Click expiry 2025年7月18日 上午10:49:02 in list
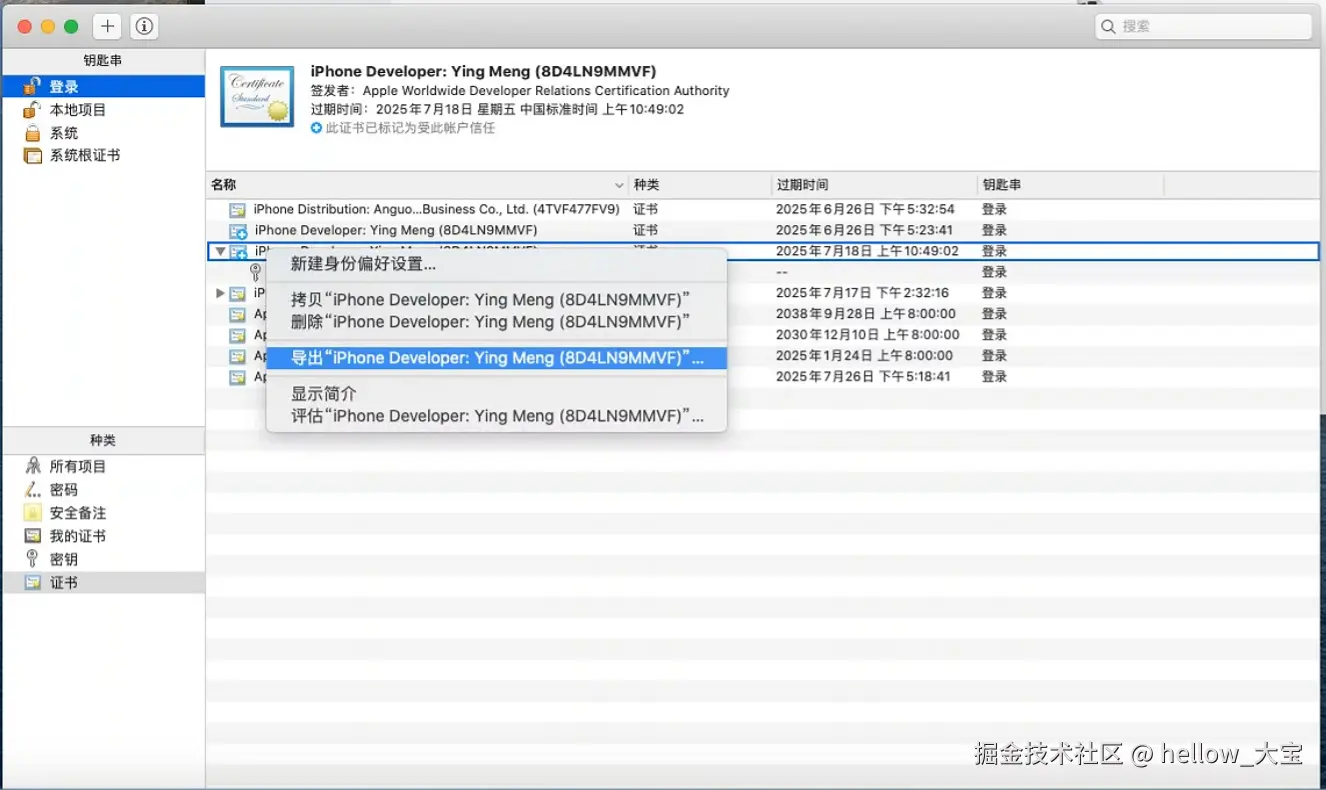Image resolution: width=1326 pixels, height=790 pixels. click(867, 252)
